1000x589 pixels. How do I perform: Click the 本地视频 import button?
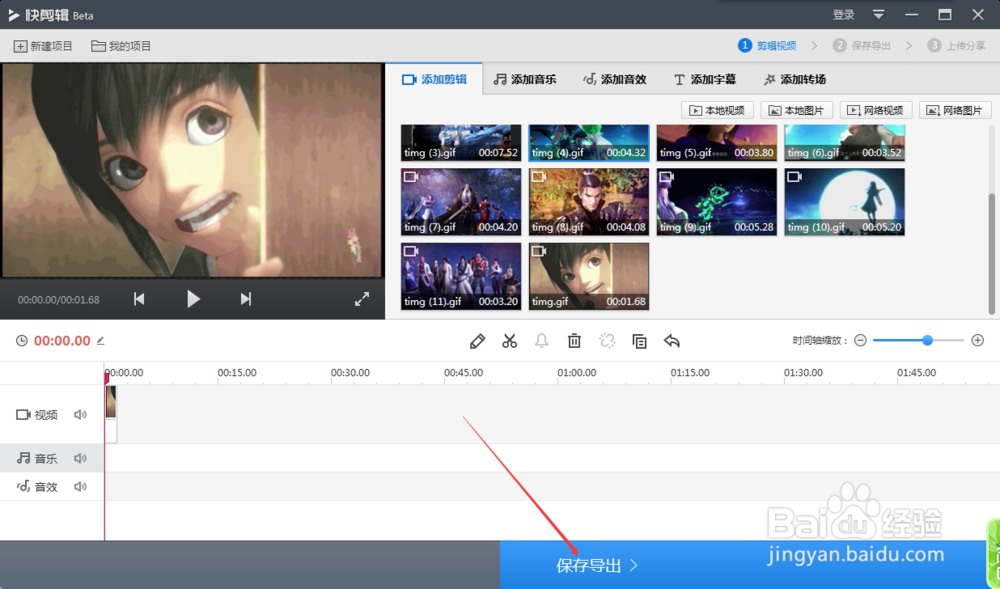coord(717,110)
